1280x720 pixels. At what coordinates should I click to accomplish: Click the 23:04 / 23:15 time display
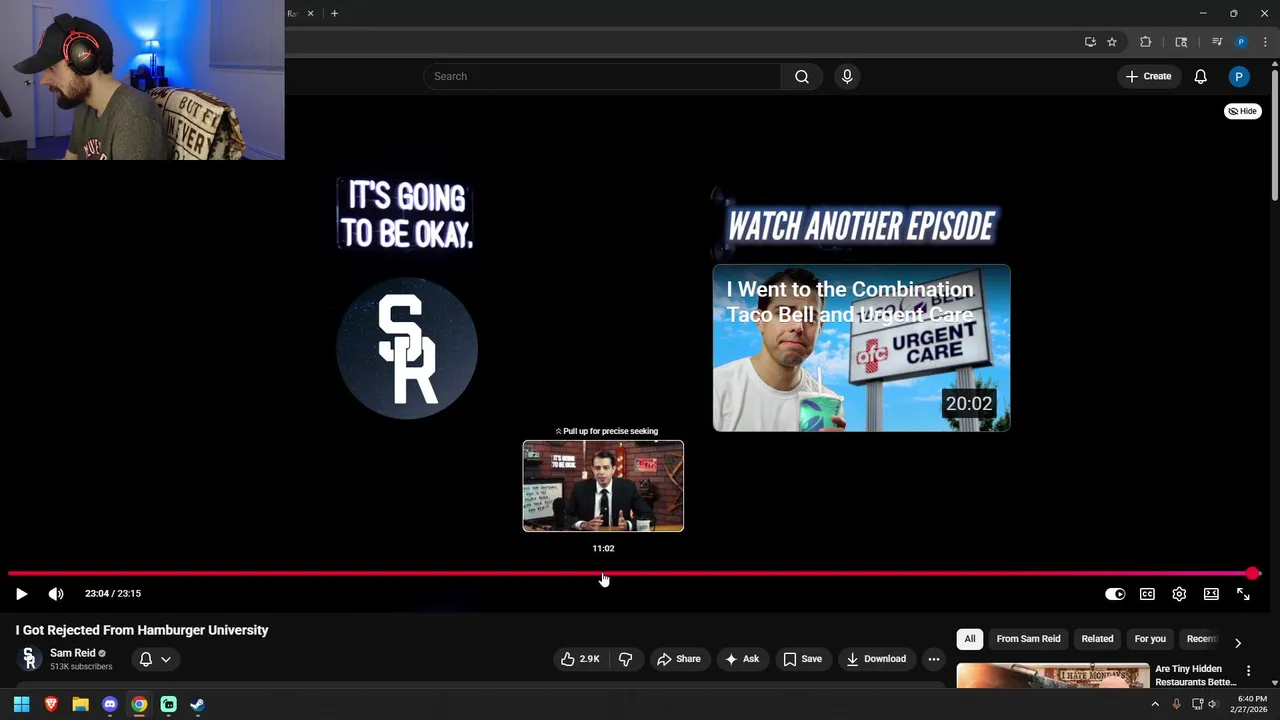113,594
